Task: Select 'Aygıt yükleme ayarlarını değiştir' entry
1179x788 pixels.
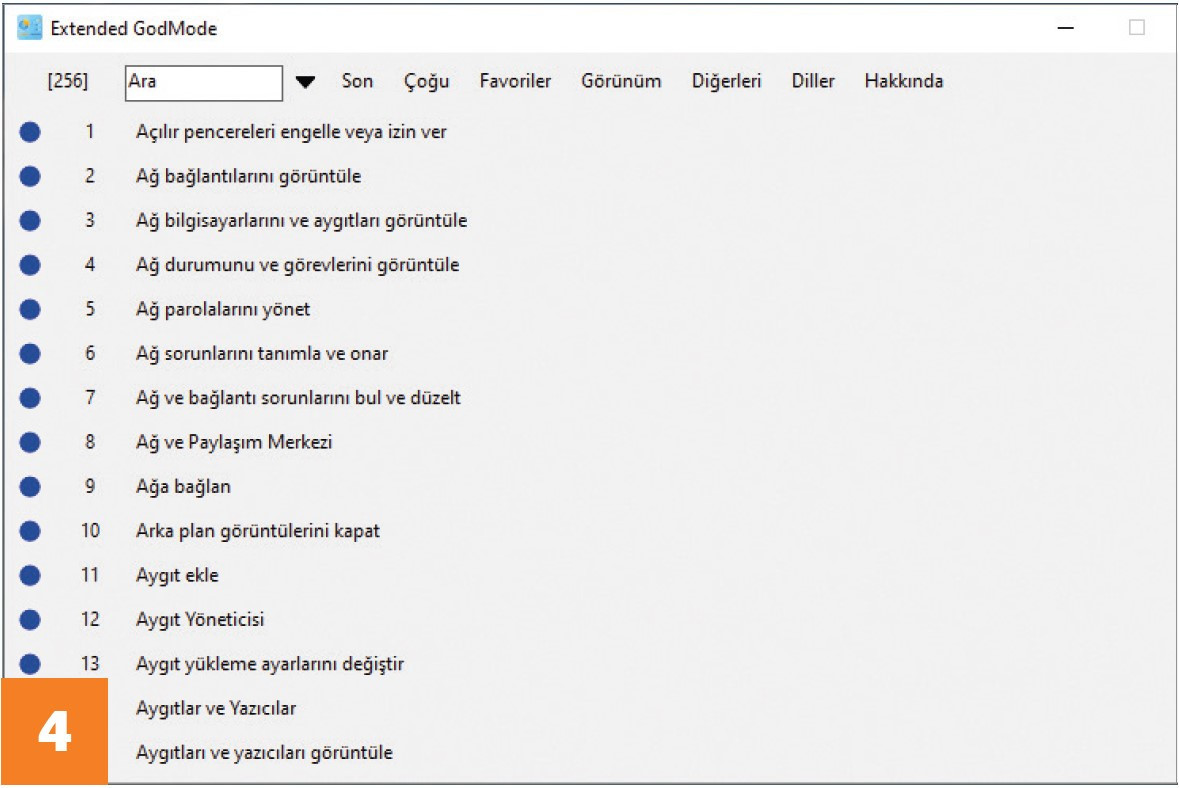Action: click(x=270, y=665)
